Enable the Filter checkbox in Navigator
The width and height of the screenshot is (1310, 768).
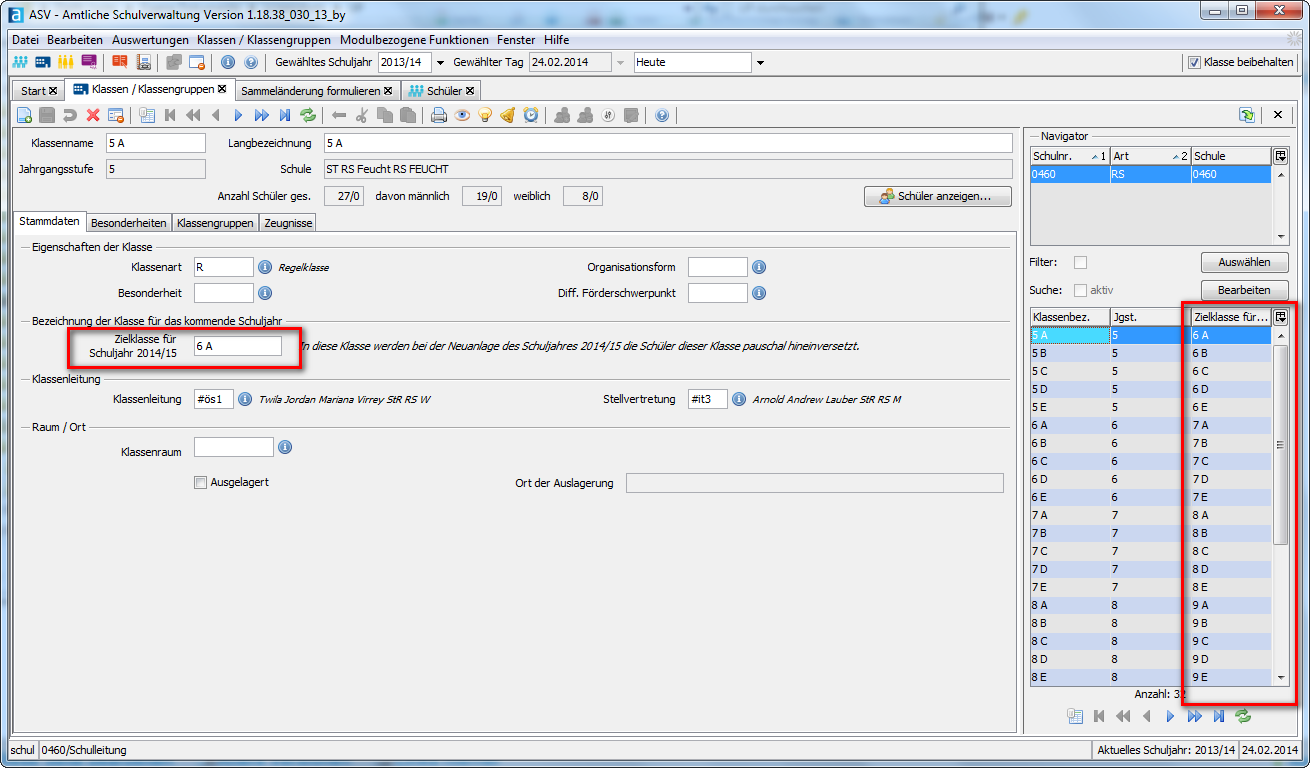(x=1080, y=263)
